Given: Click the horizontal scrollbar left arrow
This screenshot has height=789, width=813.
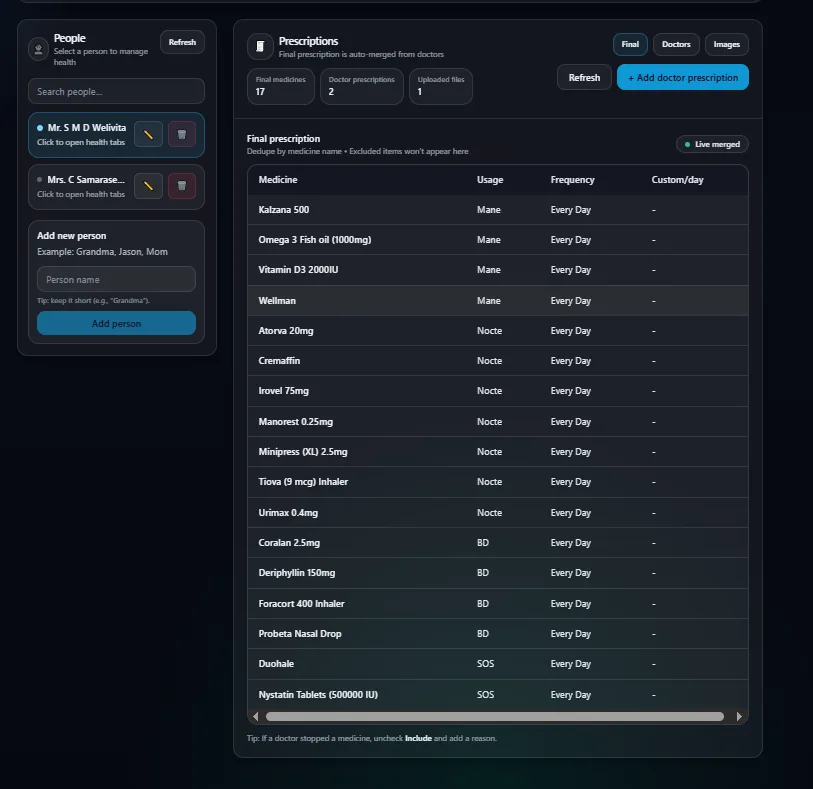Looking at the screenshot, I should tap(256, 716).
